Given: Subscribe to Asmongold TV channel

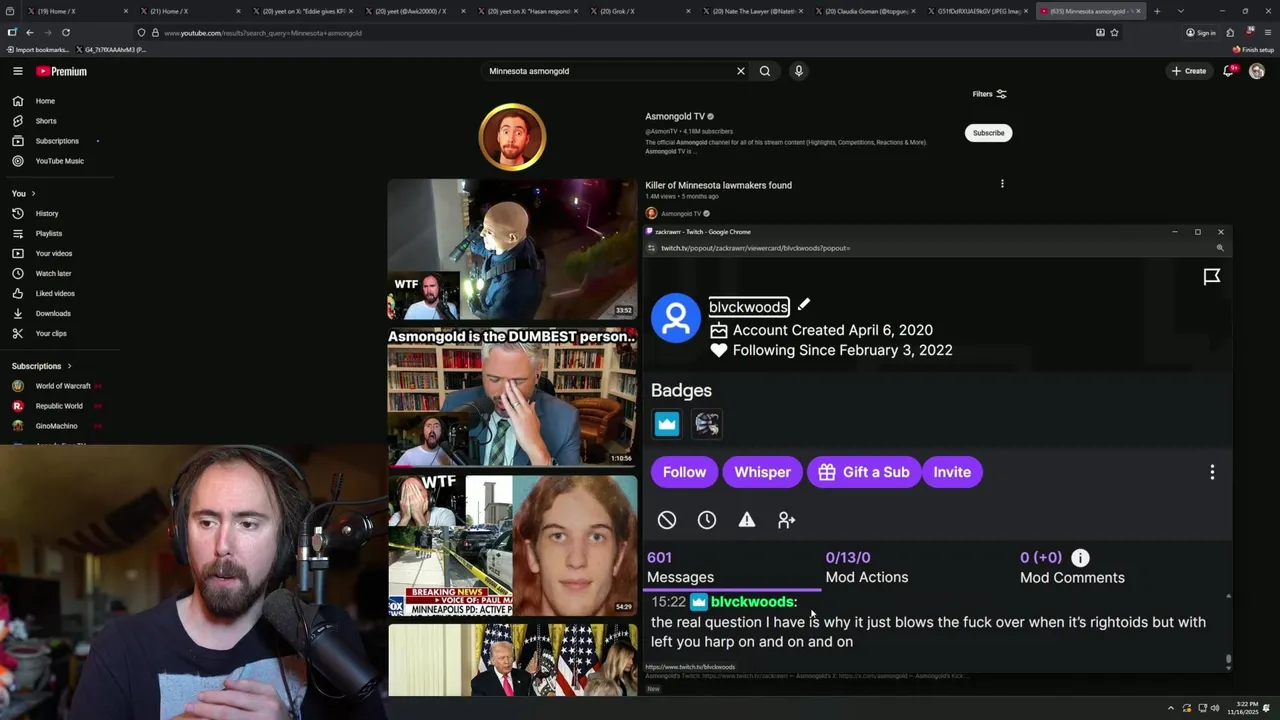Looking at the screenshot, I should 988,133.
